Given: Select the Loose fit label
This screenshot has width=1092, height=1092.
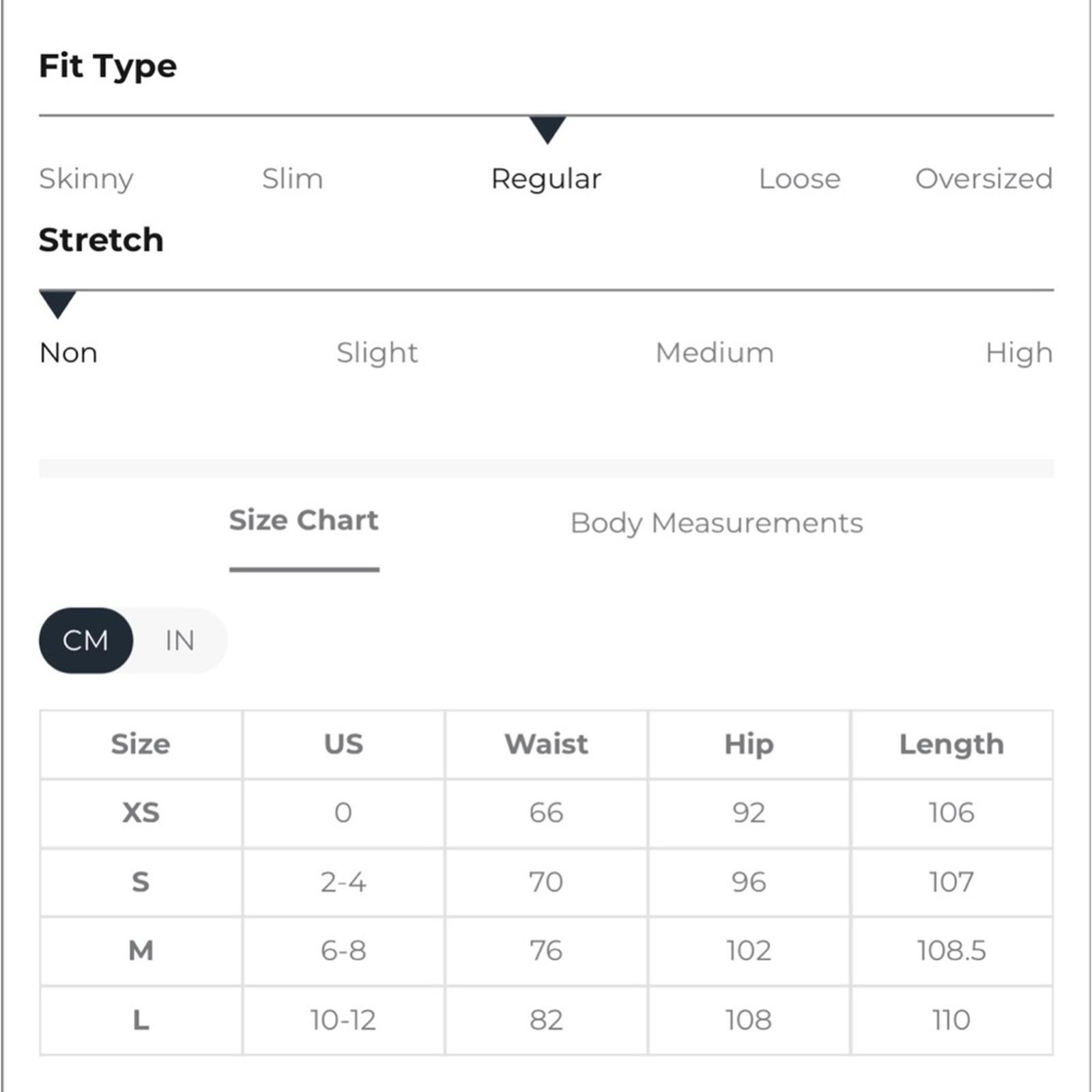Looking at the screenshot, I should point(800,179).
